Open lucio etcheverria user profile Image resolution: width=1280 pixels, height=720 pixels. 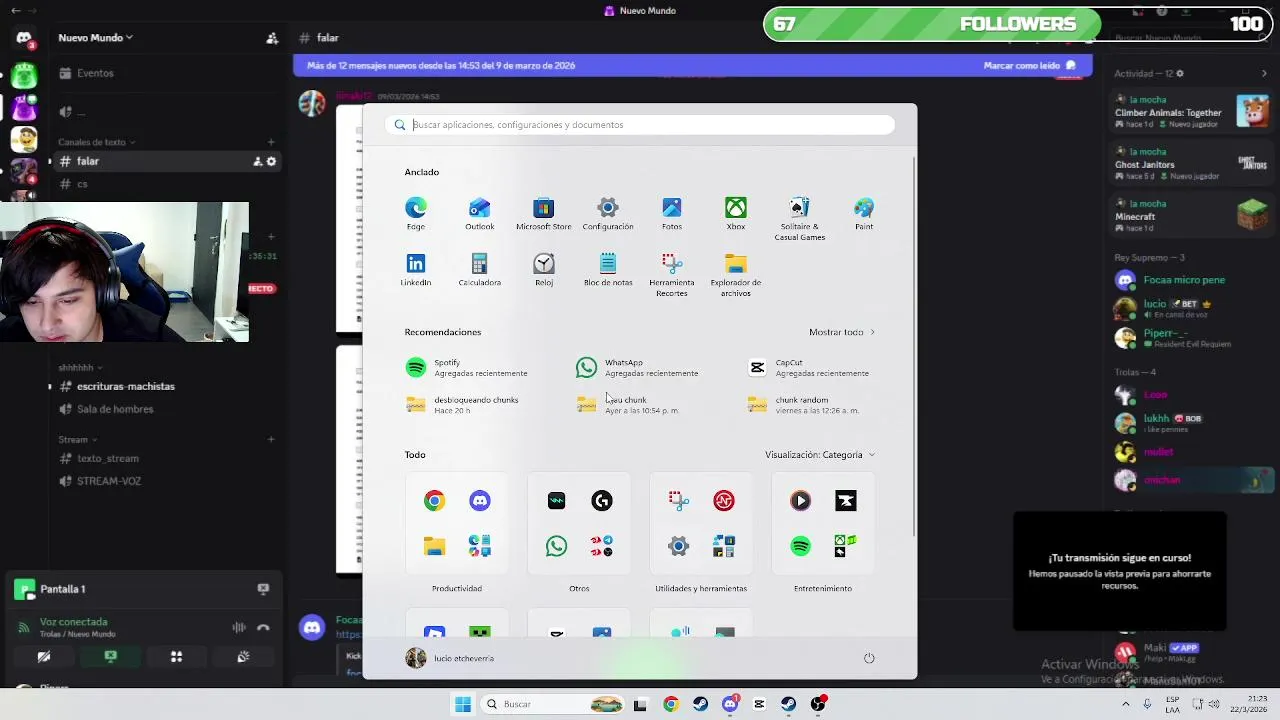450,658
